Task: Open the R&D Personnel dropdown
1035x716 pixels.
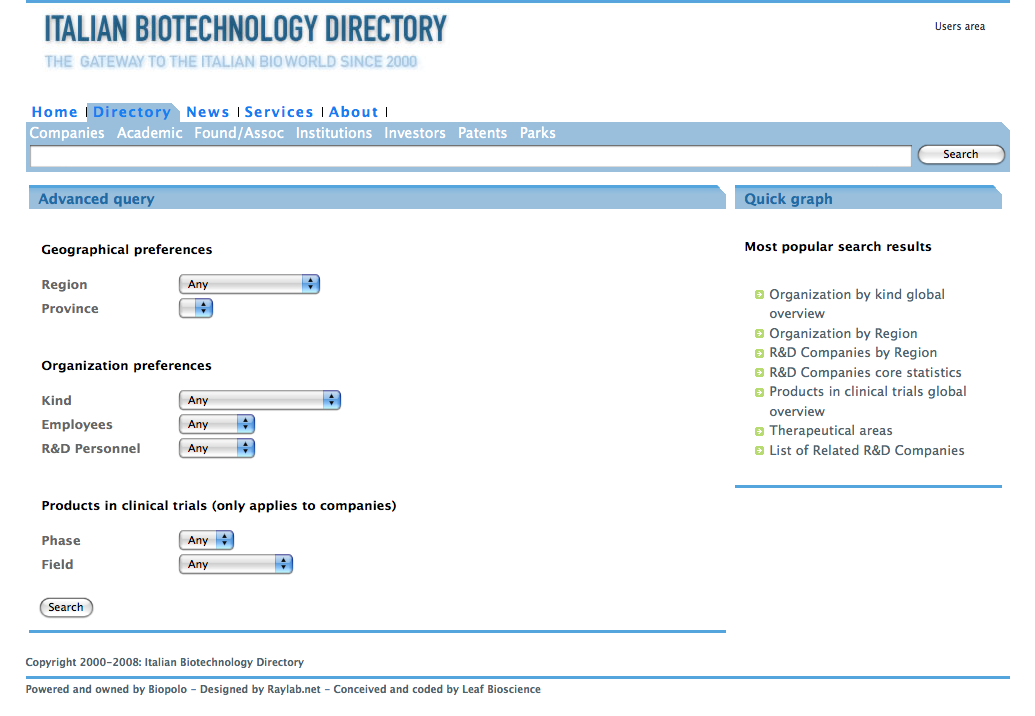Action: 217,448
